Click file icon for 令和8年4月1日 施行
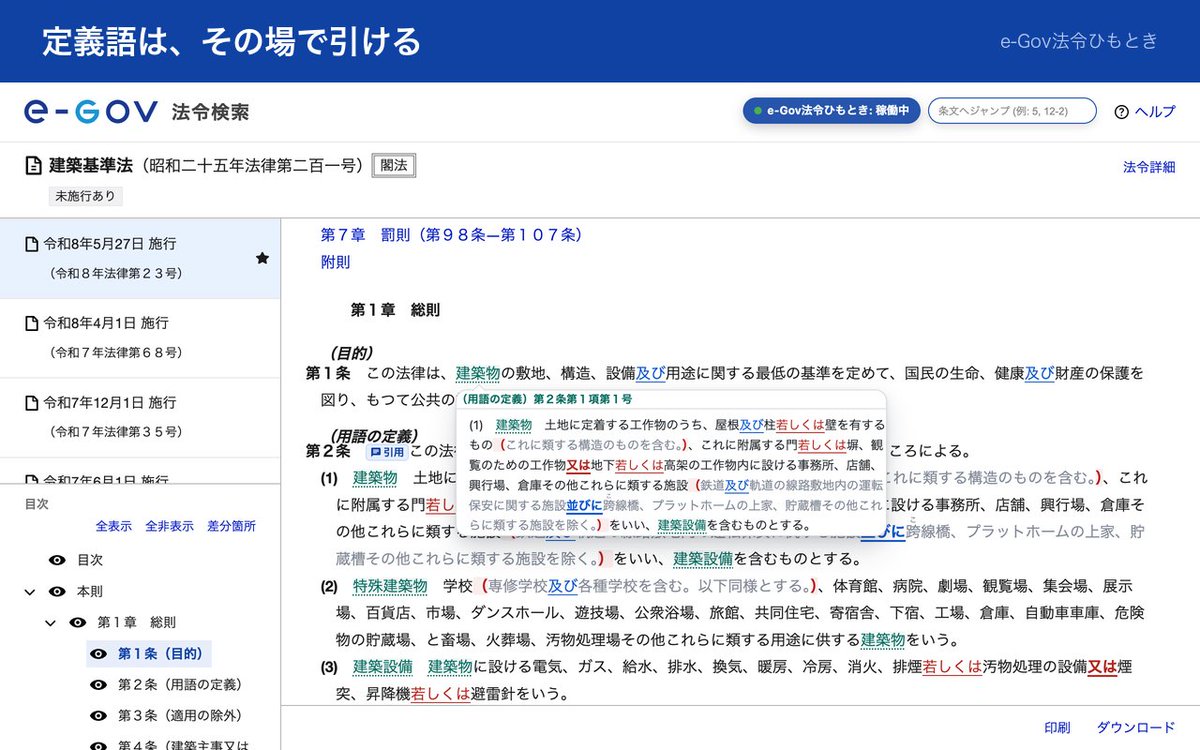This screenshot has height=750, width=1200. click(31, 324)
